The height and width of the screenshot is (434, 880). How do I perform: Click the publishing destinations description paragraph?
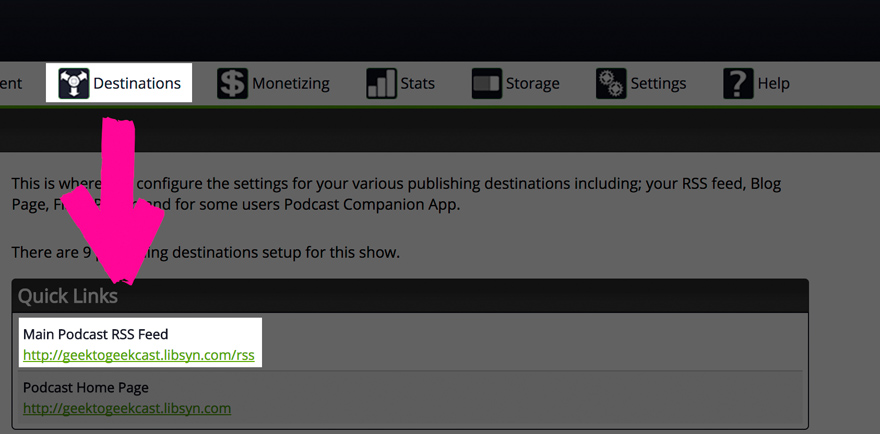click(x=396, y=194)
